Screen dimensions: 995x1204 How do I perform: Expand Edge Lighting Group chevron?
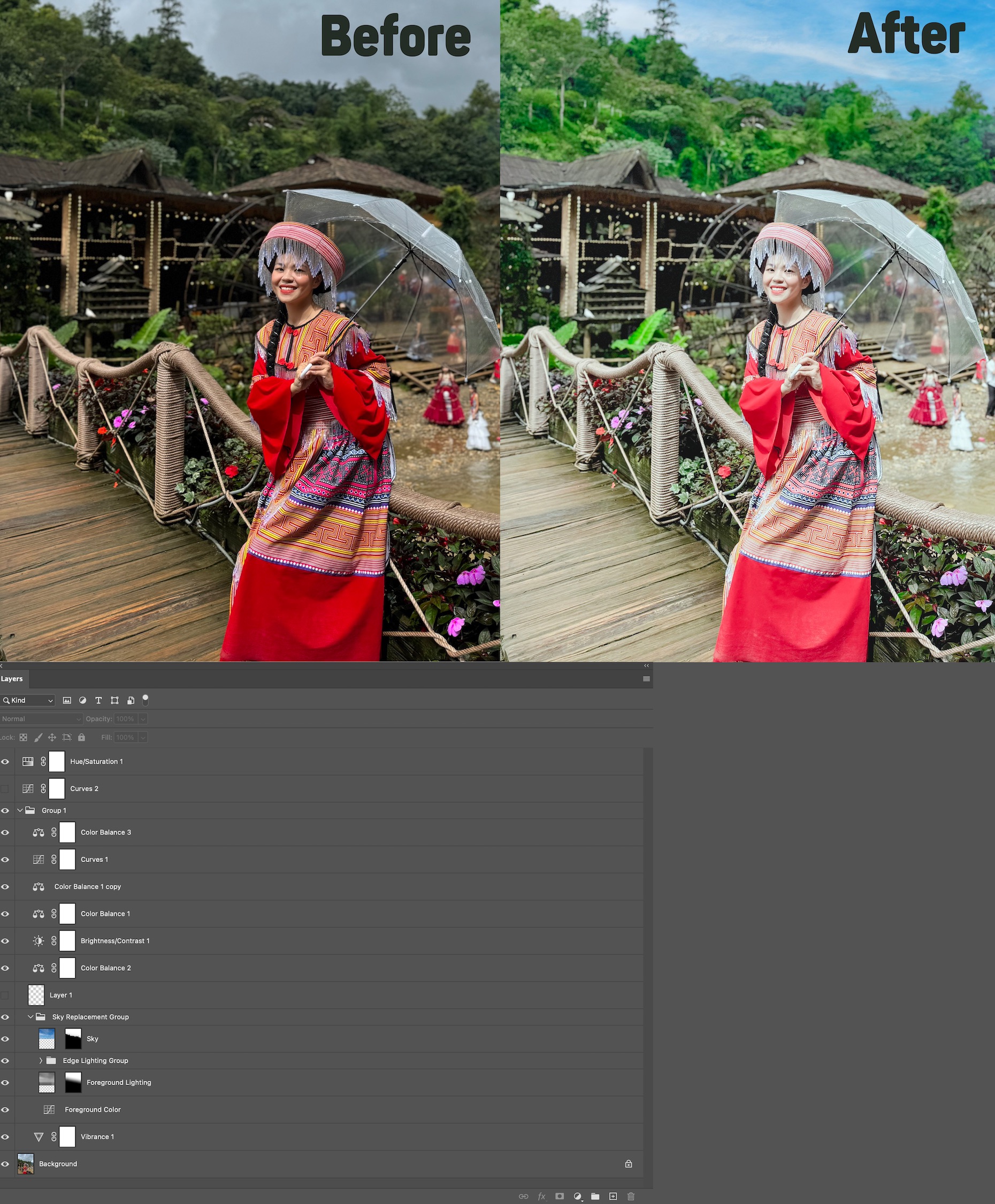point(41,1061)
